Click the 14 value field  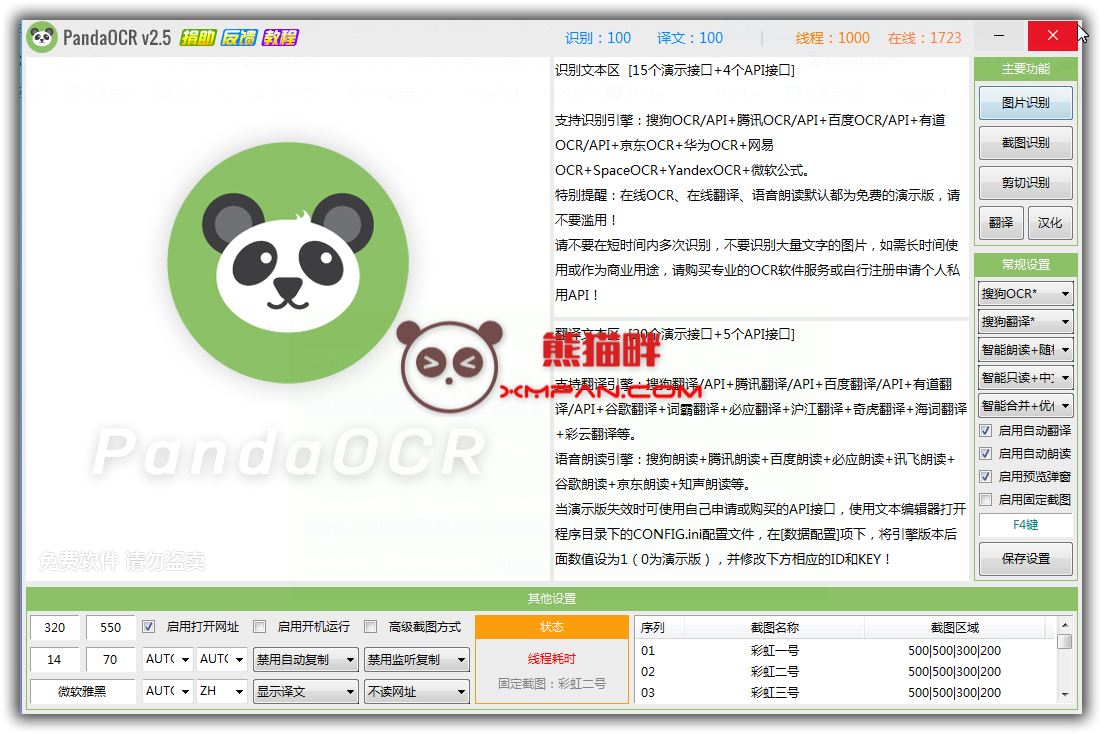click(x=54, y=660)
